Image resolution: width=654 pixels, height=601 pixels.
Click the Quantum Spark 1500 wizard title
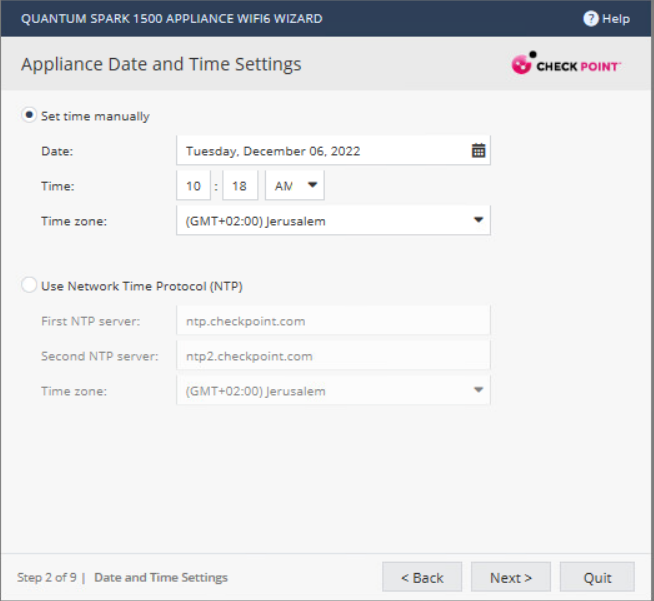[171, 19]
